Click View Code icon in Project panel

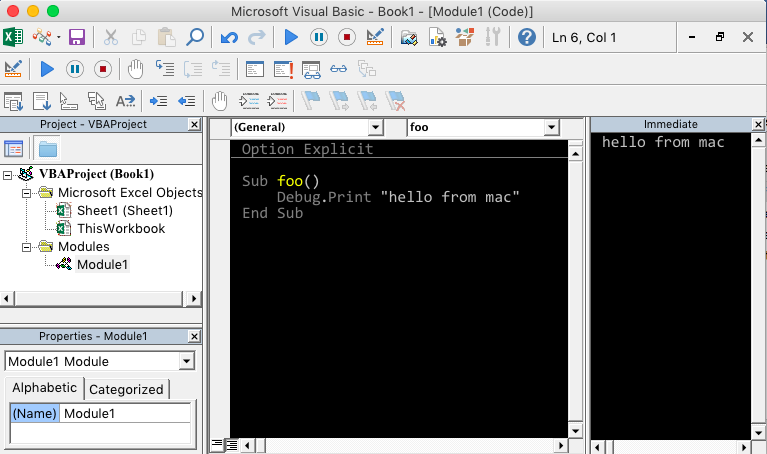click(x=13, y=148)
